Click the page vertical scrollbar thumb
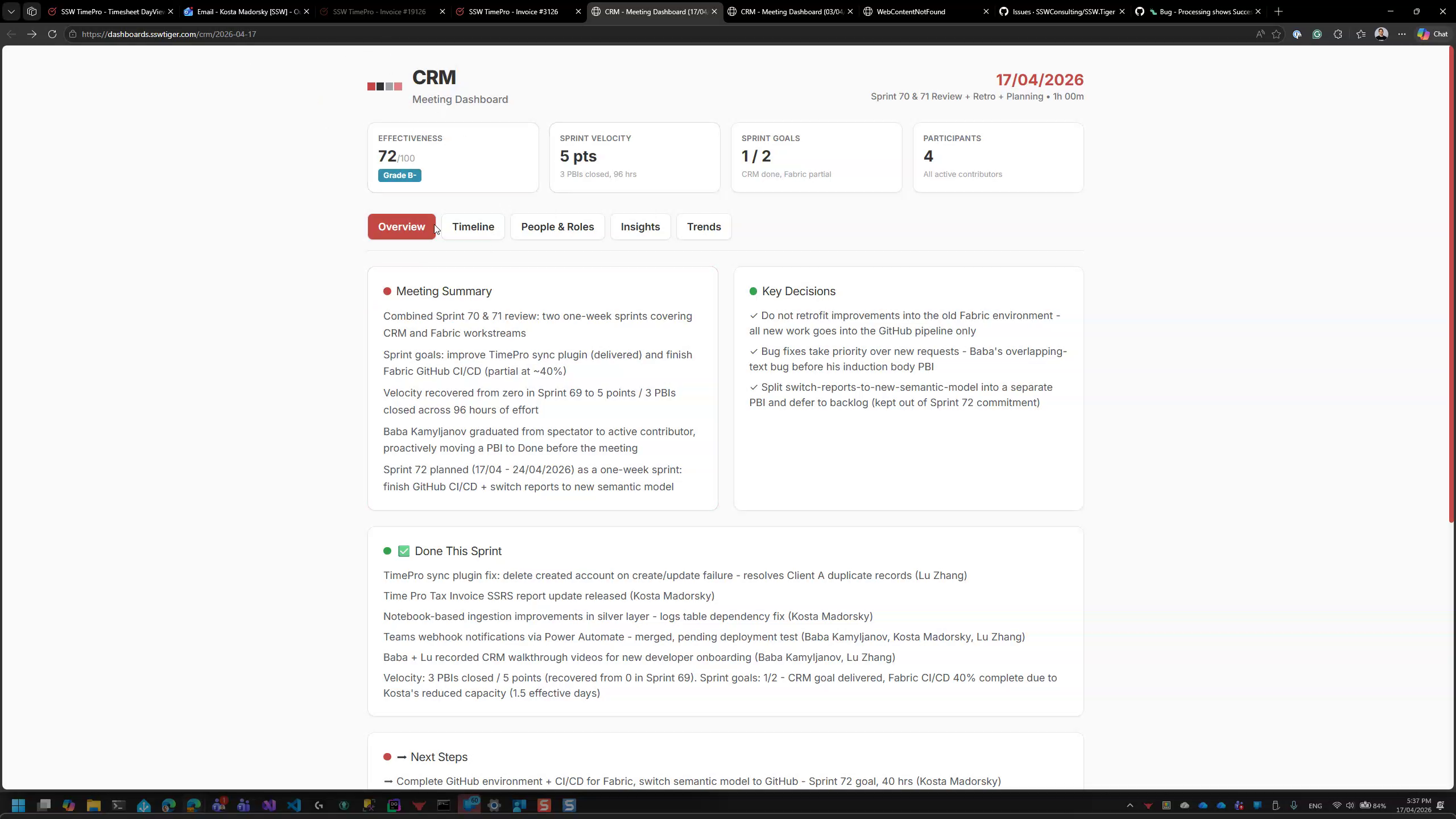This screenshot has height=819, width=1456. point(1451,284)
